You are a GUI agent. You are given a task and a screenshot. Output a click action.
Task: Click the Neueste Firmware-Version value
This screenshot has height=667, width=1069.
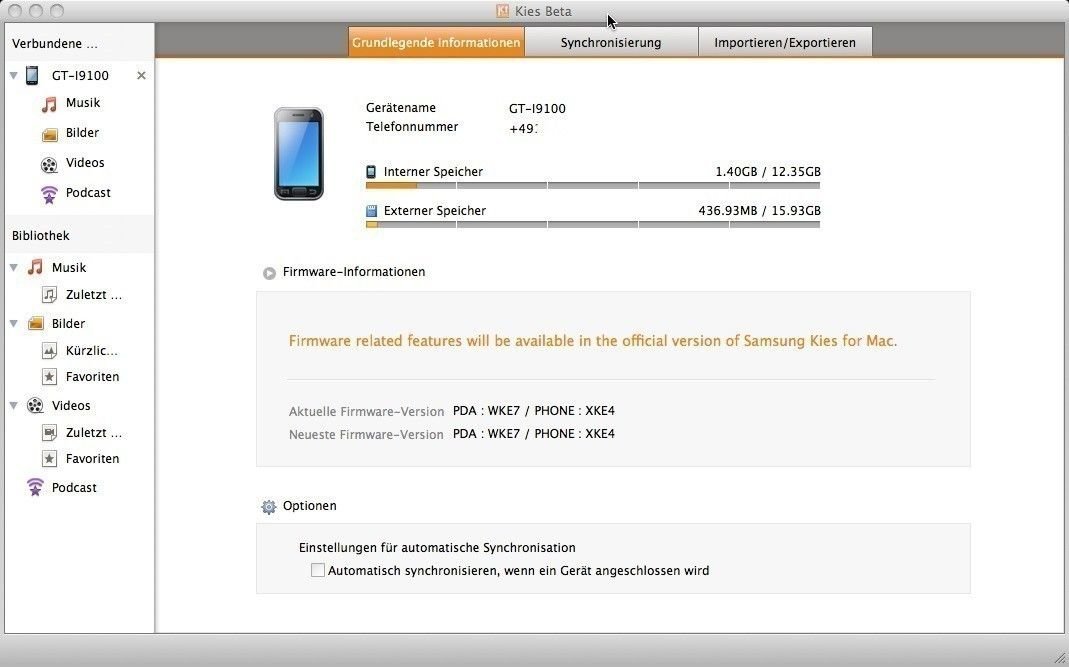tap(534, 434)
